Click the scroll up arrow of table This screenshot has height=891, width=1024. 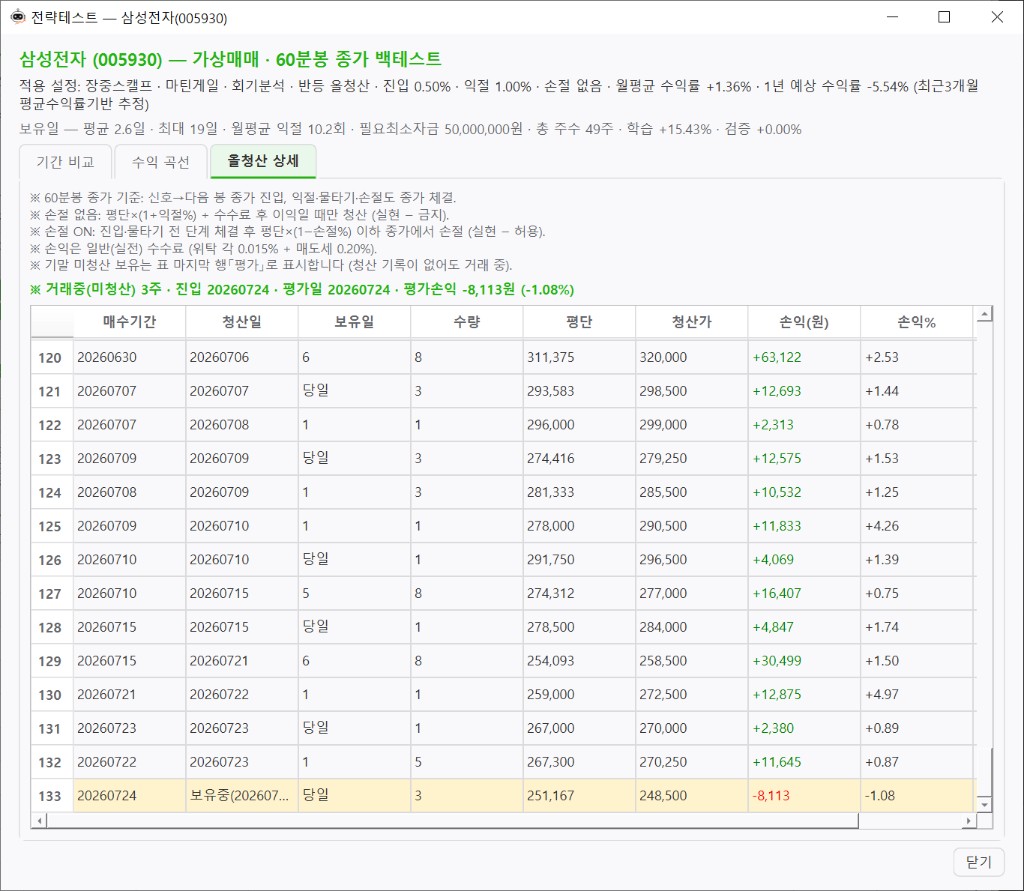(x=984, y=316)
